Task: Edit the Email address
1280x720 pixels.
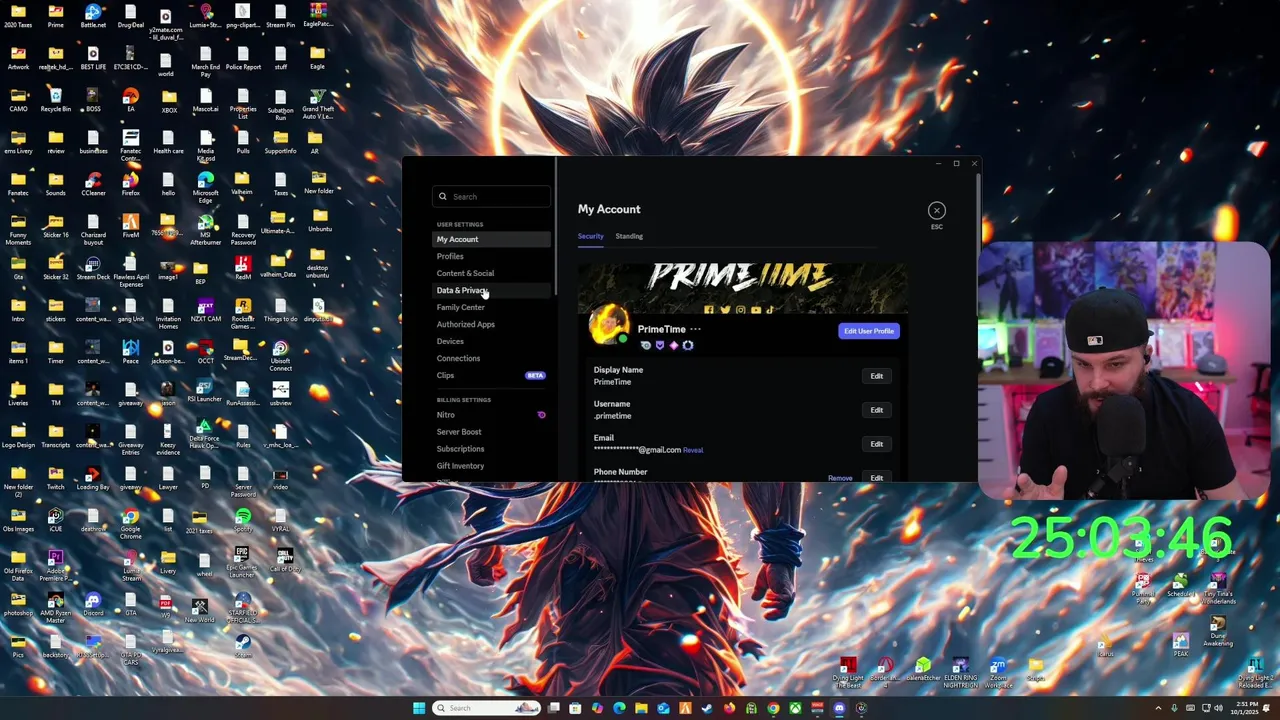Action: (x=876, y=444)
